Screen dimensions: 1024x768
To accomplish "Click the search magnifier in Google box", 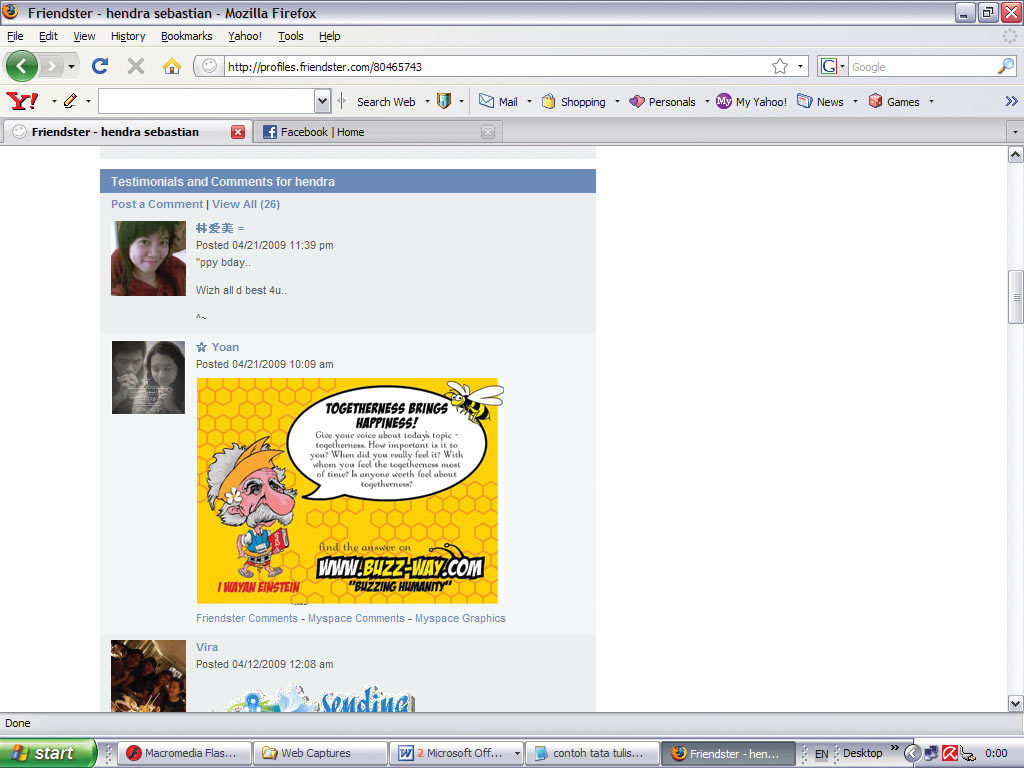I will [1005, 66].
